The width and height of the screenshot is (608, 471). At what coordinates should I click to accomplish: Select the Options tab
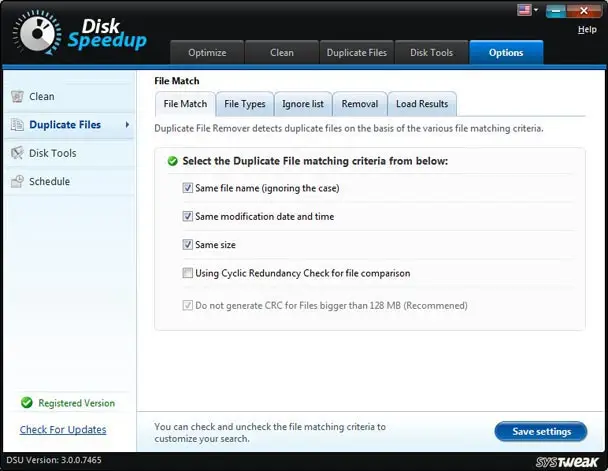click(x=506, y=52)
